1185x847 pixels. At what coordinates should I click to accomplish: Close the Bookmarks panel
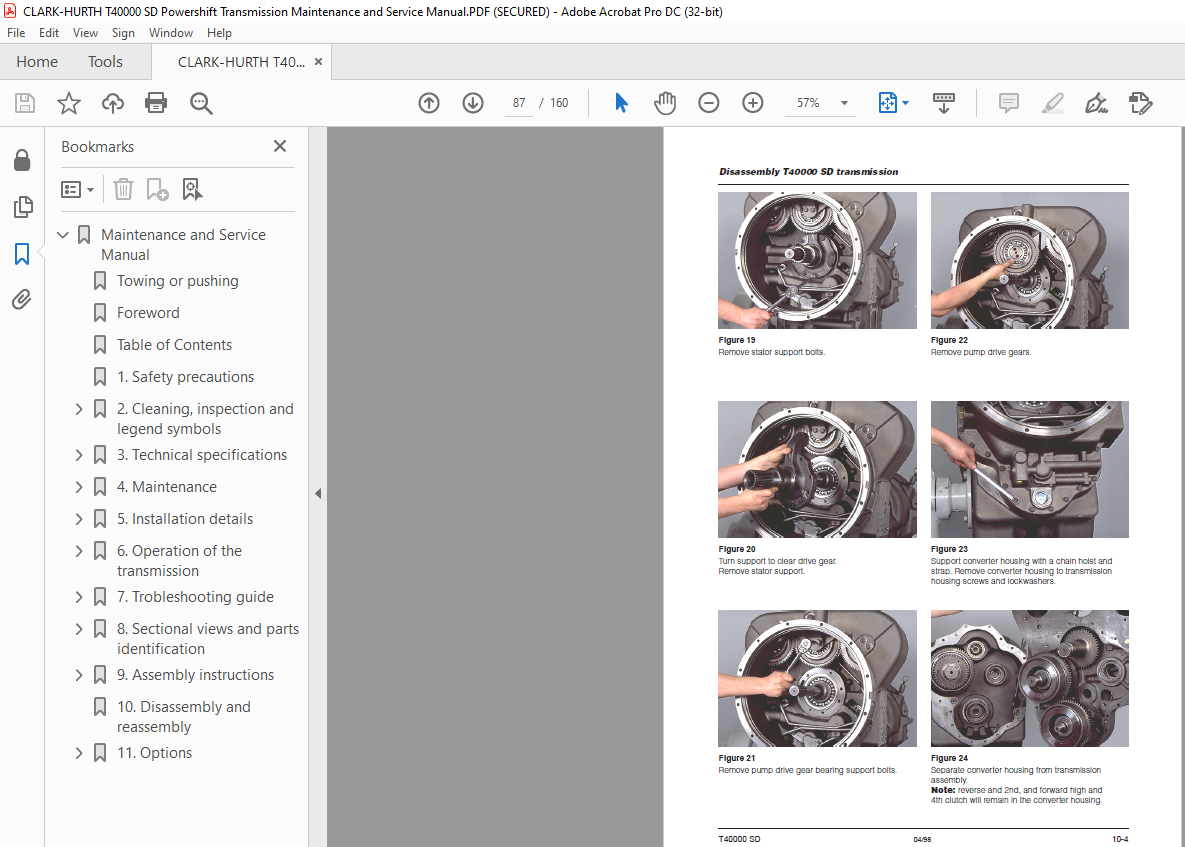point(280,146)
